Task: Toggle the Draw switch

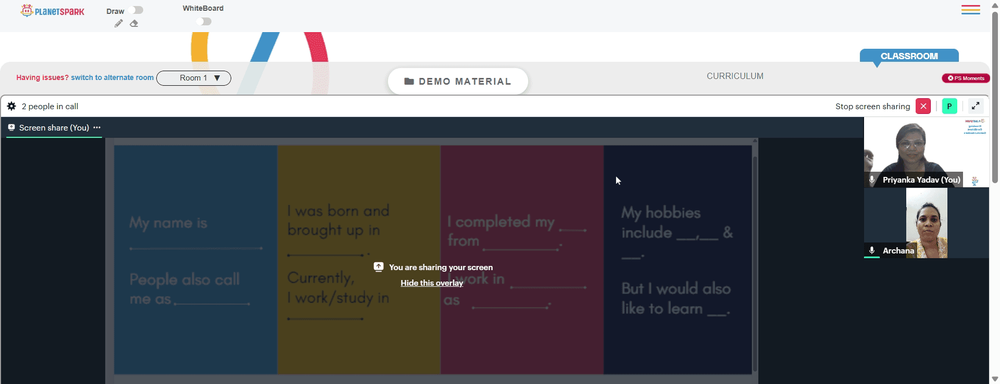Action: click(135, 10)
